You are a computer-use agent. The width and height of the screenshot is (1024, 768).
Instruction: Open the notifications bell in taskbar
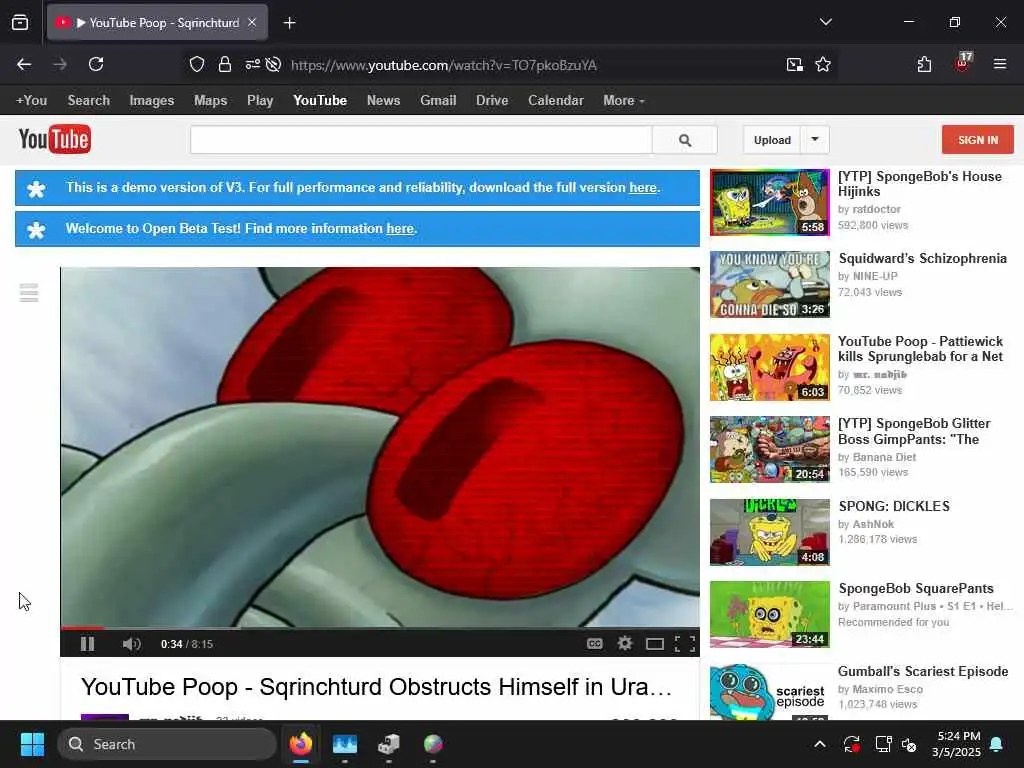(997, 744)
